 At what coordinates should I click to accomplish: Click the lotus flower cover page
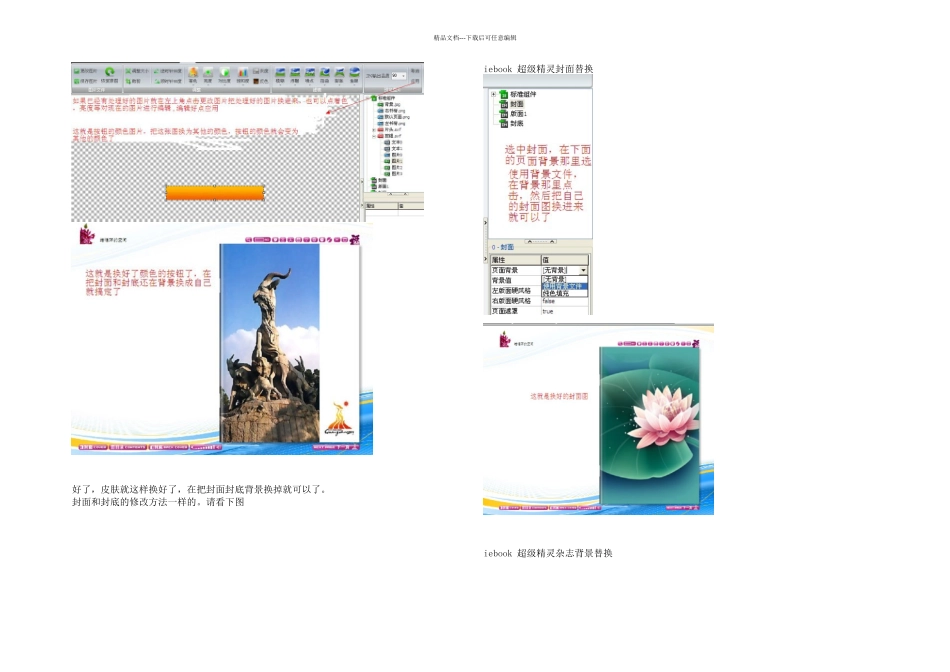(x=649, y=426)
